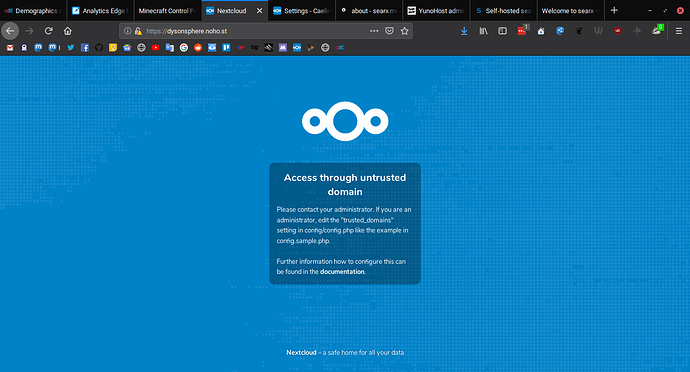This screenshot has height=372, width=690.
Task: Switch to the YunoHost admin tab
Action: (x=436, y=11)
